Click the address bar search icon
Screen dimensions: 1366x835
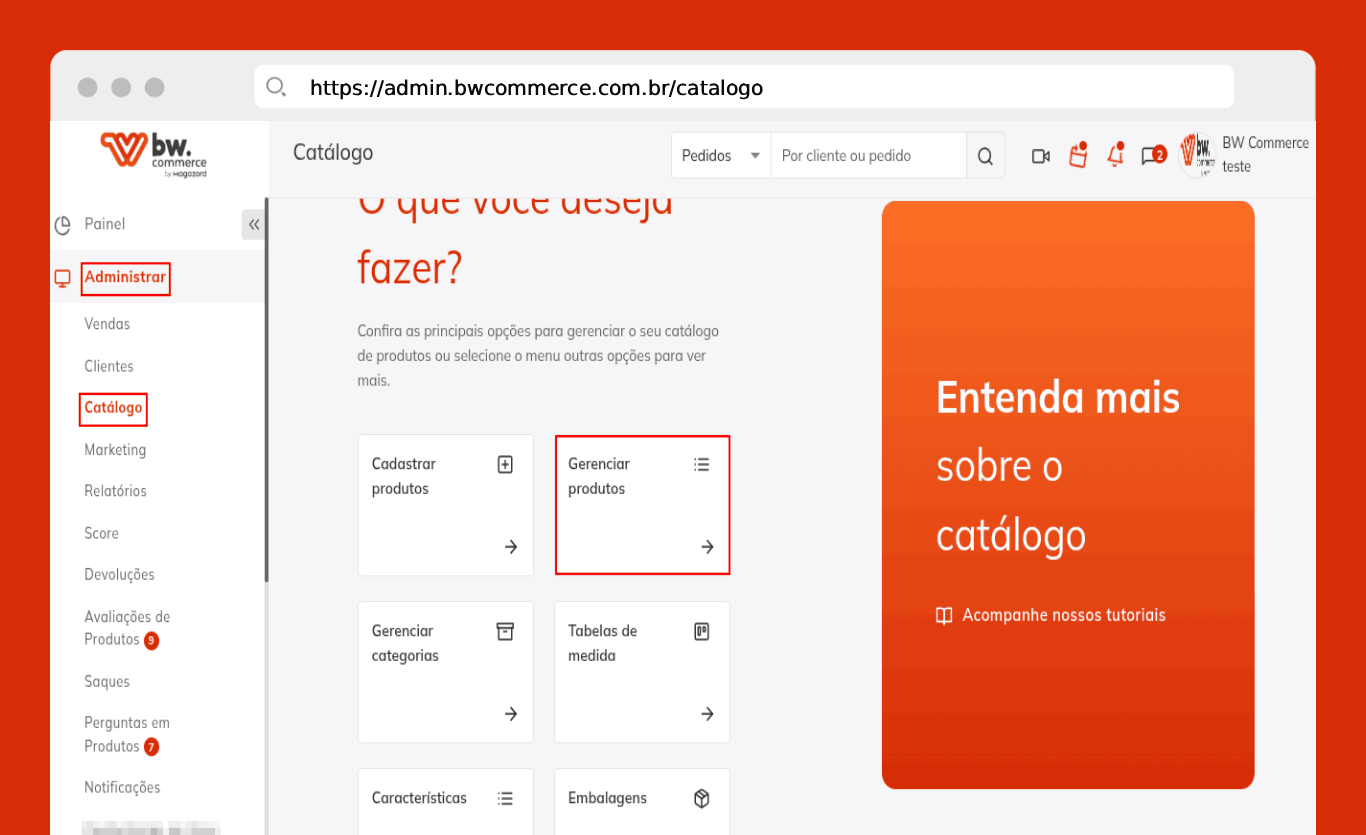(x=276, y=87)
